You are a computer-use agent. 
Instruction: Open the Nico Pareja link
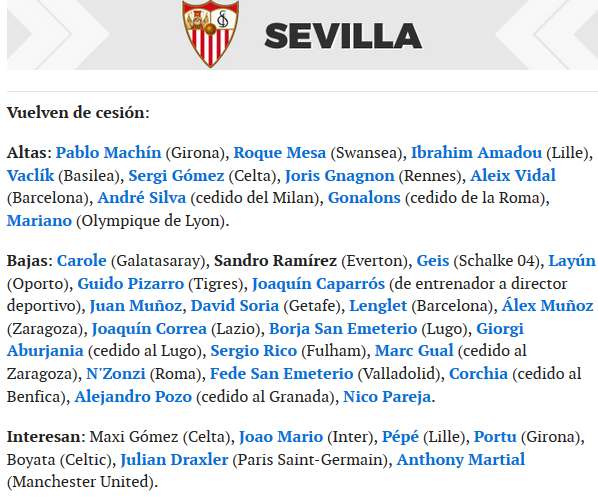(387, 396)
